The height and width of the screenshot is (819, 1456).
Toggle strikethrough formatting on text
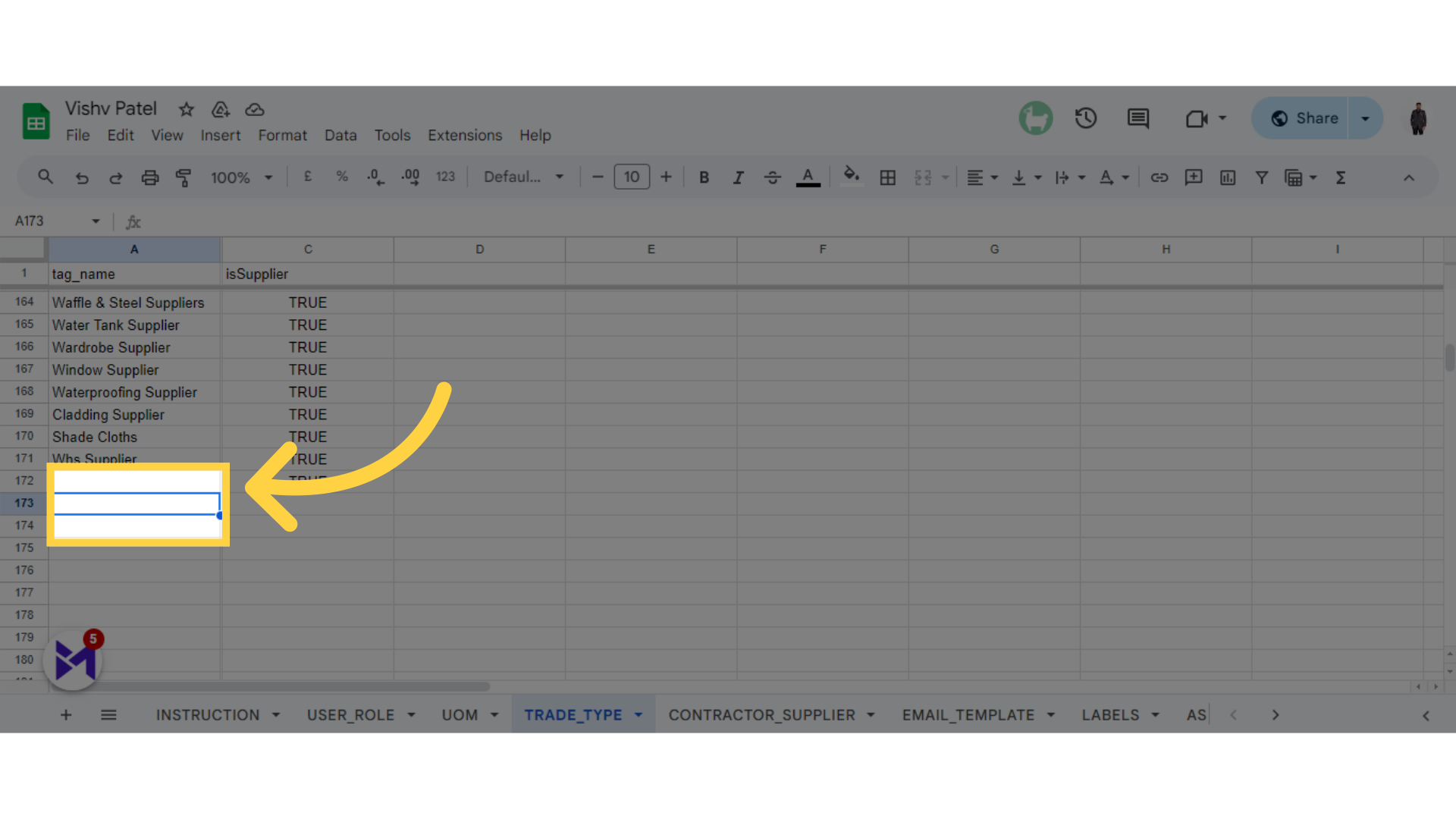tap(772, 177)
